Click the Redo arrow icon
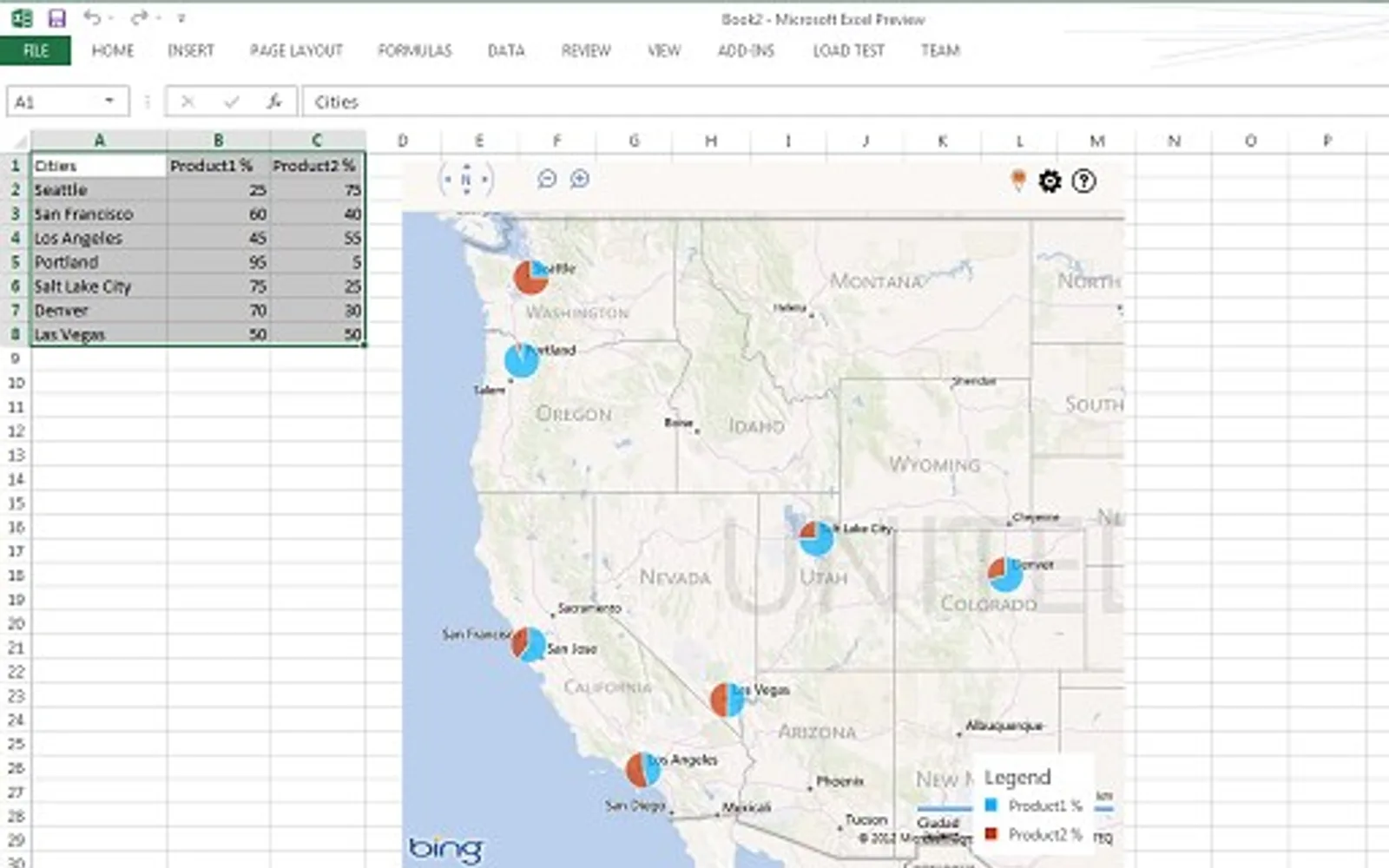The width and height of the screenshot is (1389, 868). (x=138, y=17)
